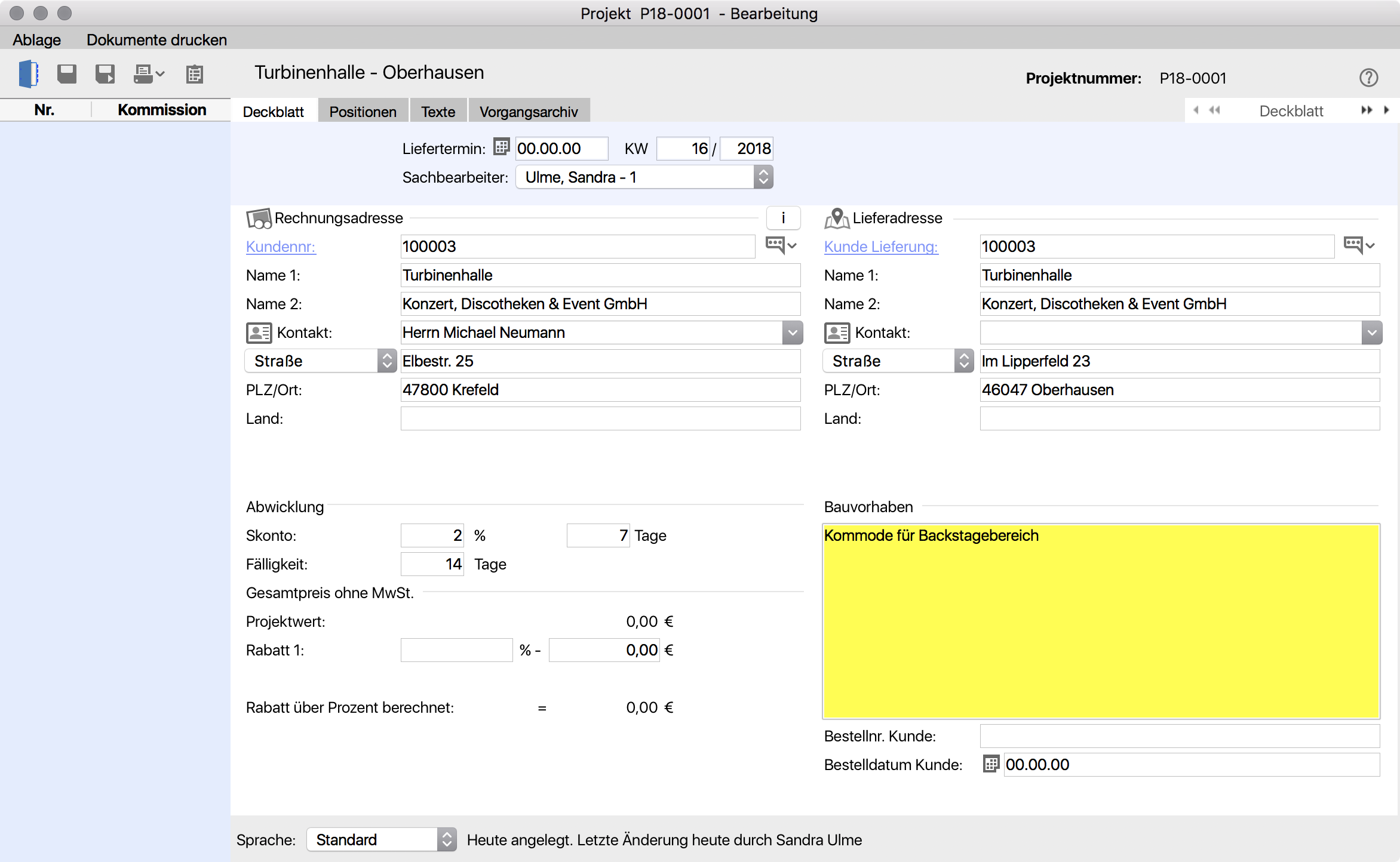Click the Elbestr. 25 street field
This screenshot has width=1400, height=862.
(600, 361)
